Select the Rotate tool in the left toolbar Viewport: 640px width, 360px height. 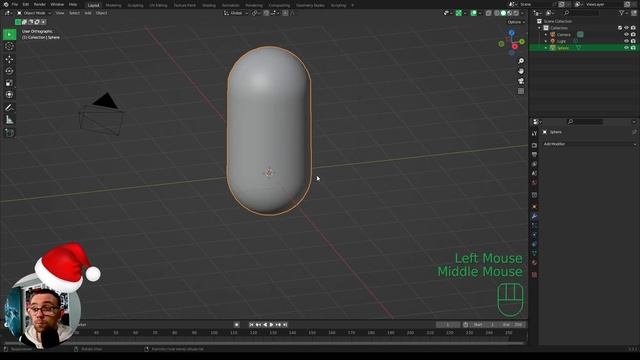pyautogui.click(x=9, y=71)
